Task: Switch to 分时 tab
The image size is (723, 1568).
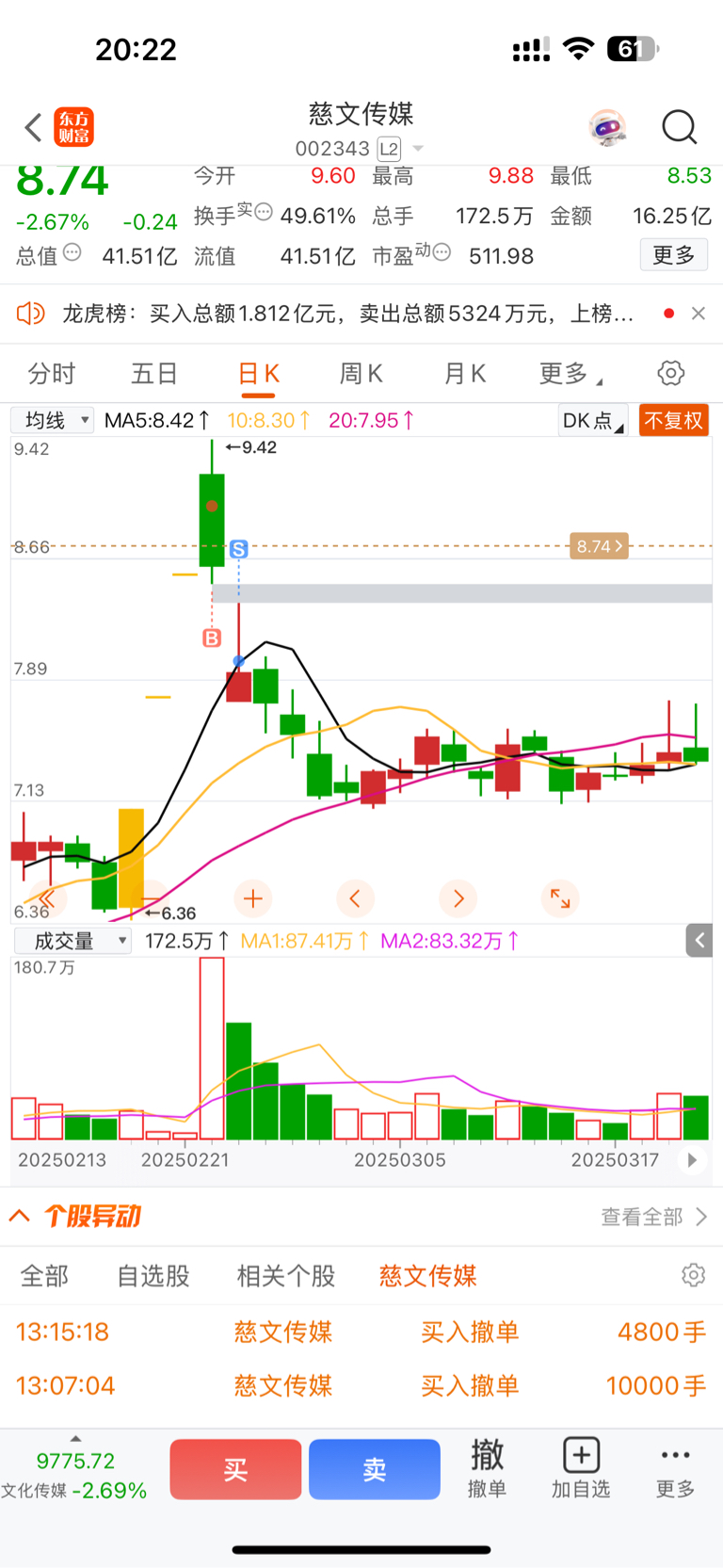Action: tap(51, 374)
